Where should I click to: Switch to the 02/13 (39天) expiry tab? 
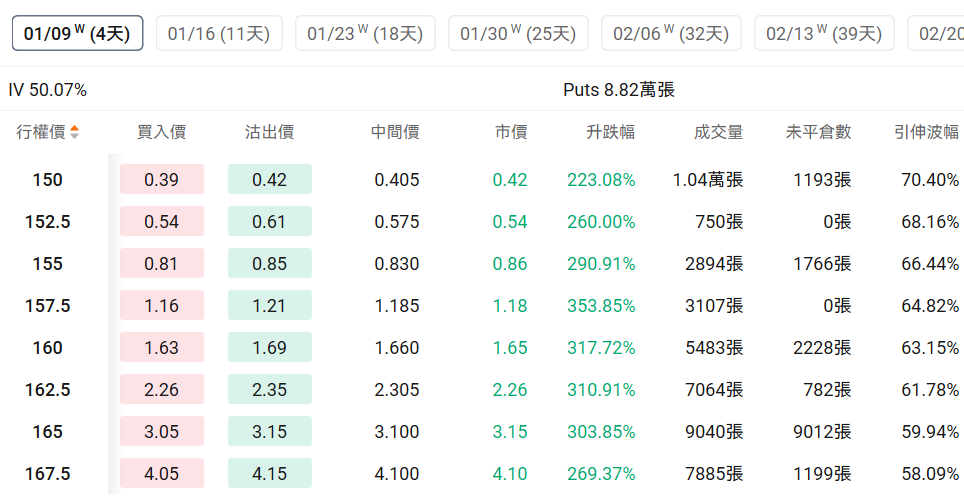(824, 34)
